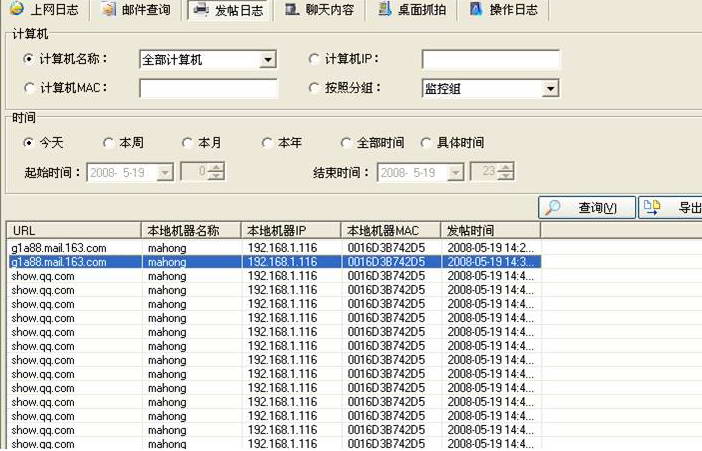Open the 操作日志 tab

[503, 9]
